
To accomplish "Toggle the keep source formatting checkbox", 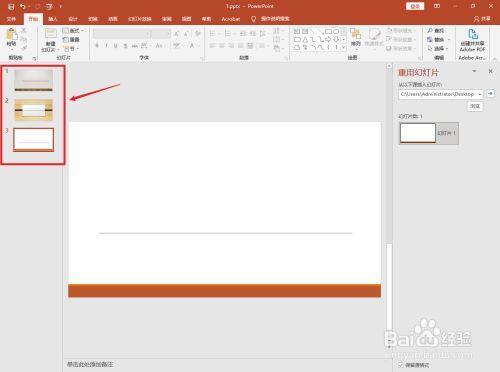I will tap(401, 365).
